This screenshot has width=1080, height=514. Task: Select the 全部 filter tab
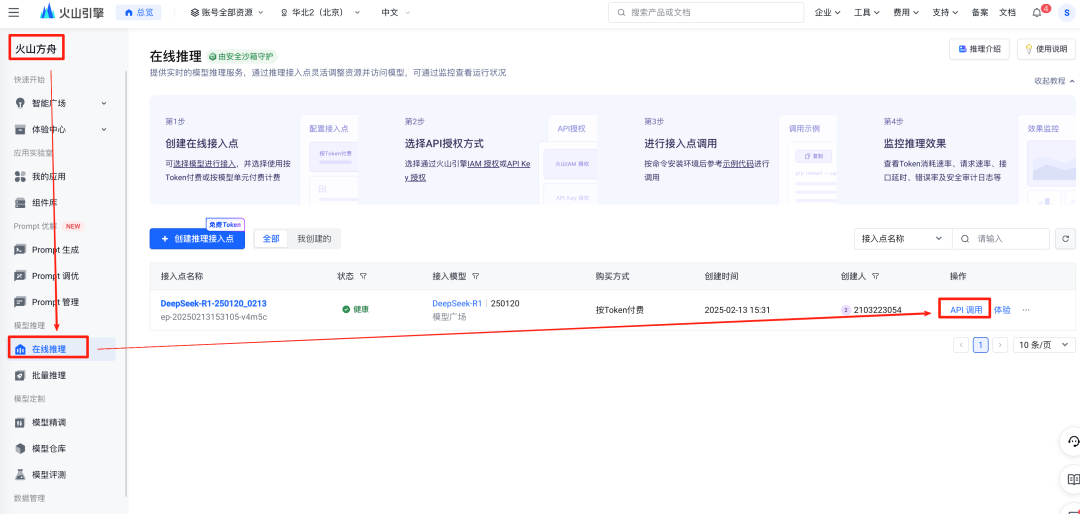click(271, 238)
